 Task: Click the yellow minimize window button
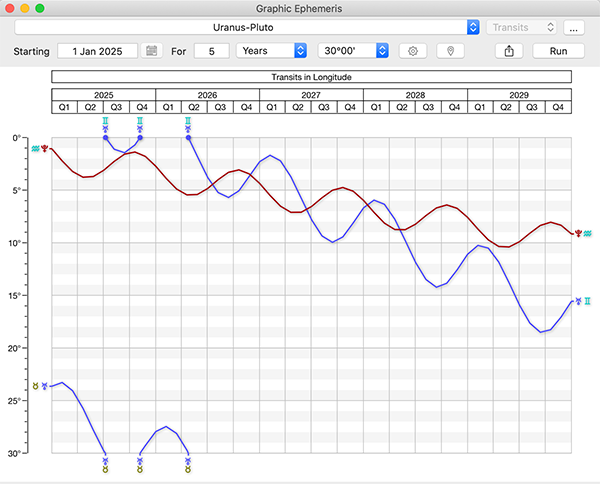(x=25, y=8)
